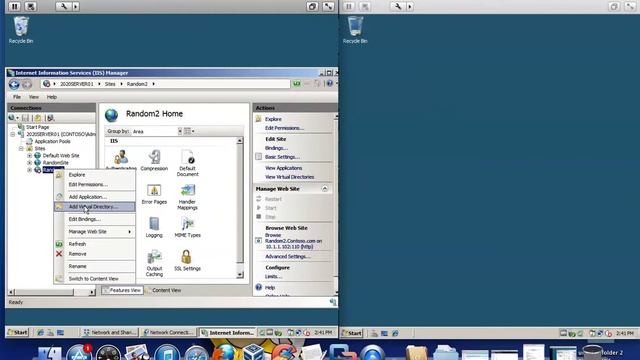Choose Rename from the context menu
This screenshot has width=640, height=360.
click(95, 266)
